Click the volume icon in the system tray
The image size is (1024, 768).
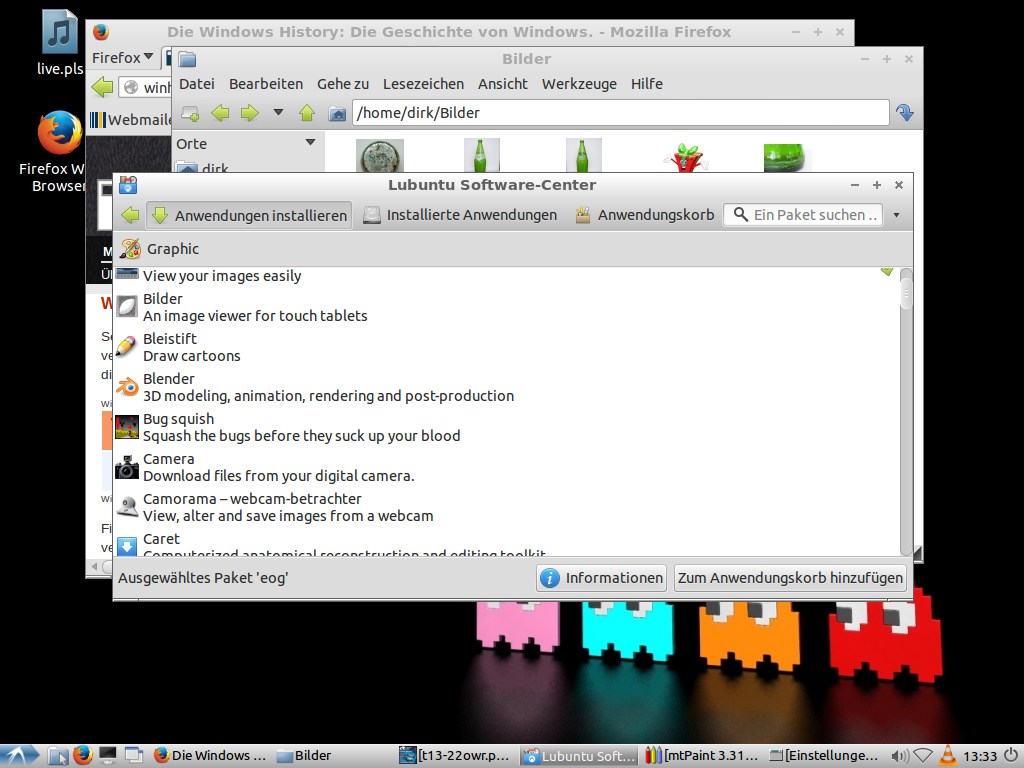(x=900, y=756)
